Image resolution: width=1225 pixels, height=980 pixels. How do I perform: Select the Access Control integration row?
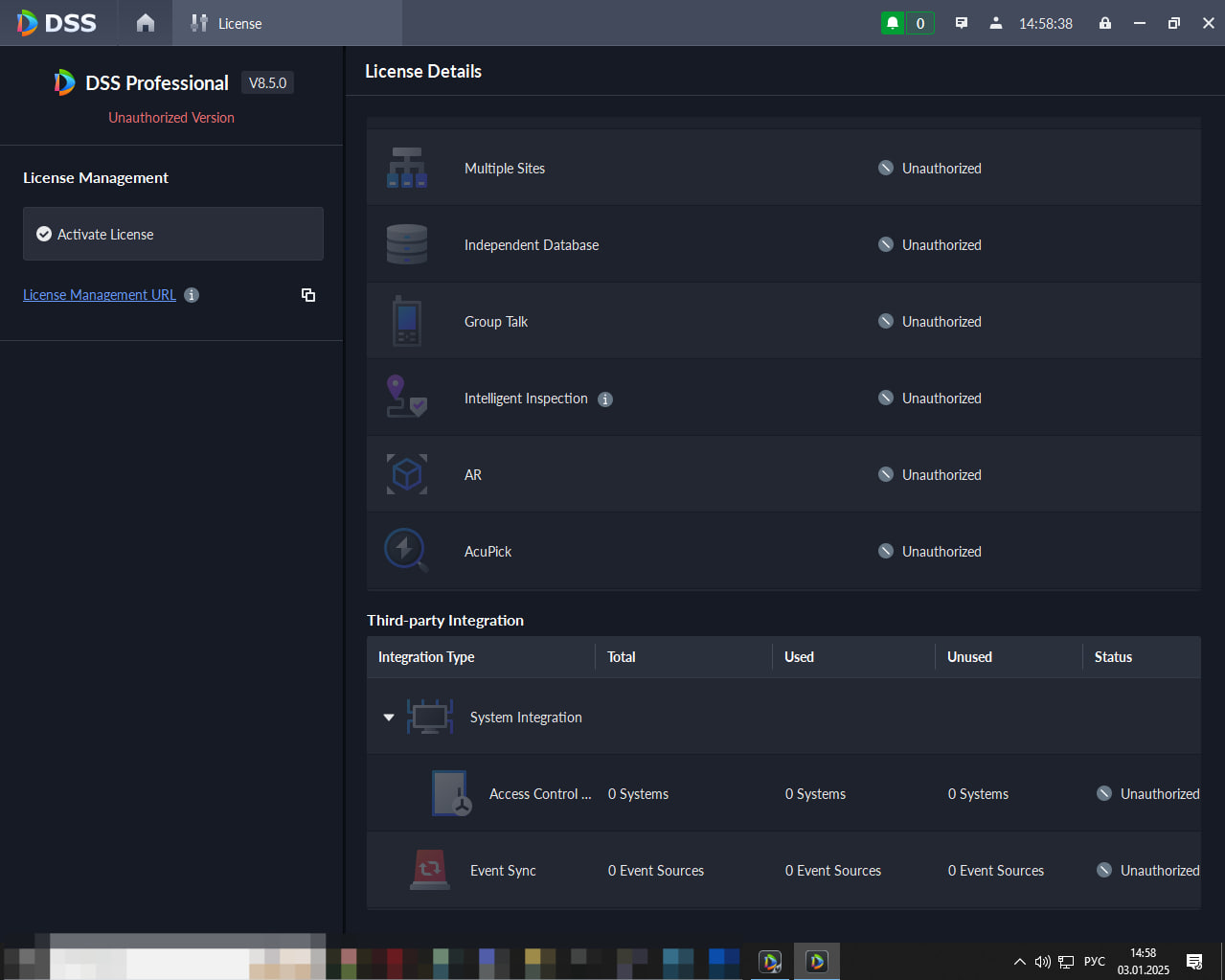click(x=783, y=793)
